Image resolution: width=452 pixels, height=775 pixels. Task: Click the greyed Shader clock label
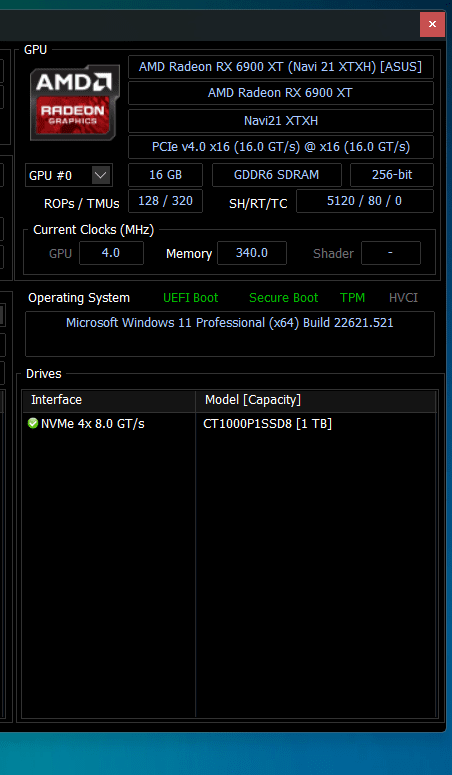tap(333, 254)
